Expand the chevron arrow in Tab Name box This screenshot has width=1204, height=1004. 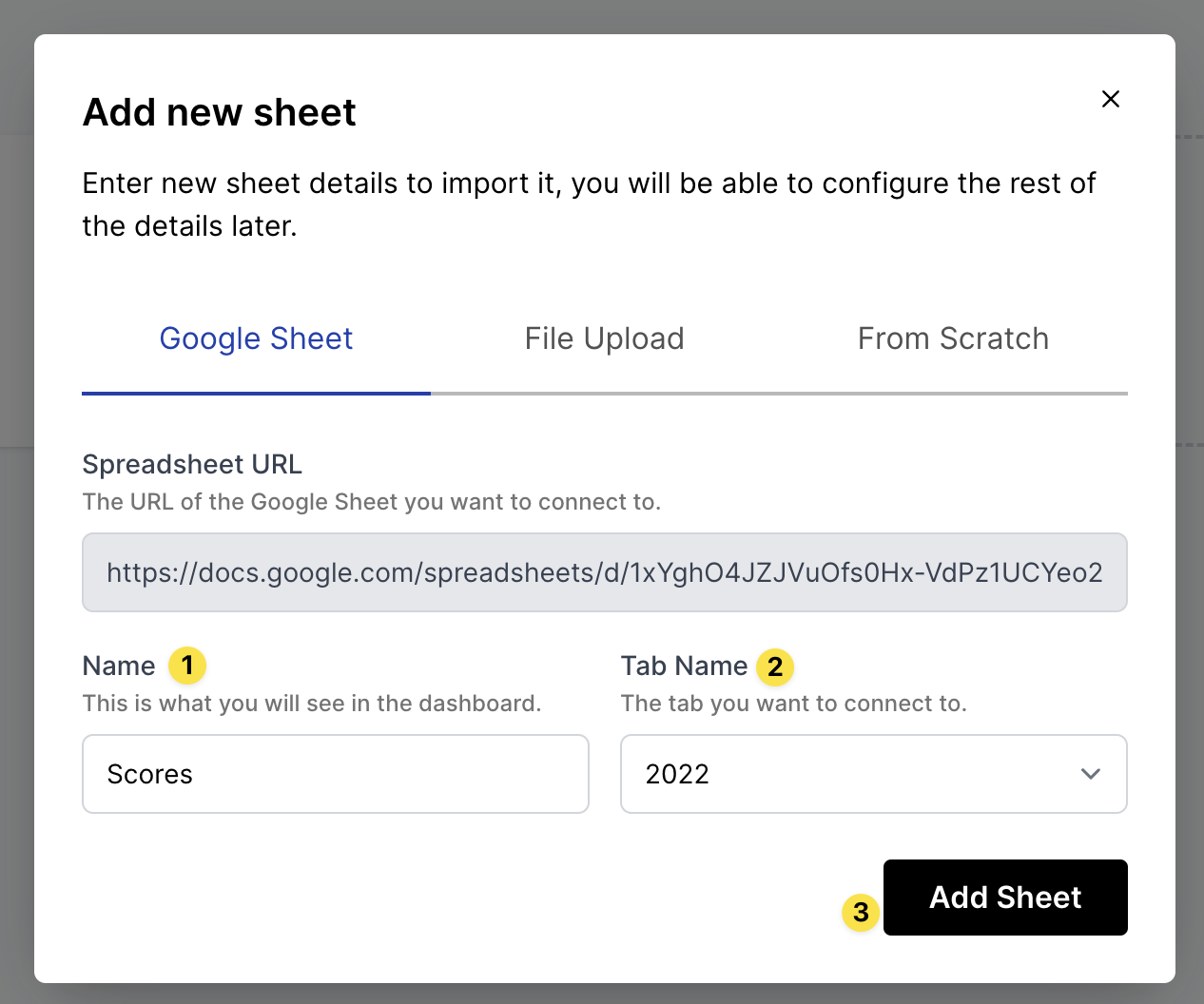point(1091,774)
